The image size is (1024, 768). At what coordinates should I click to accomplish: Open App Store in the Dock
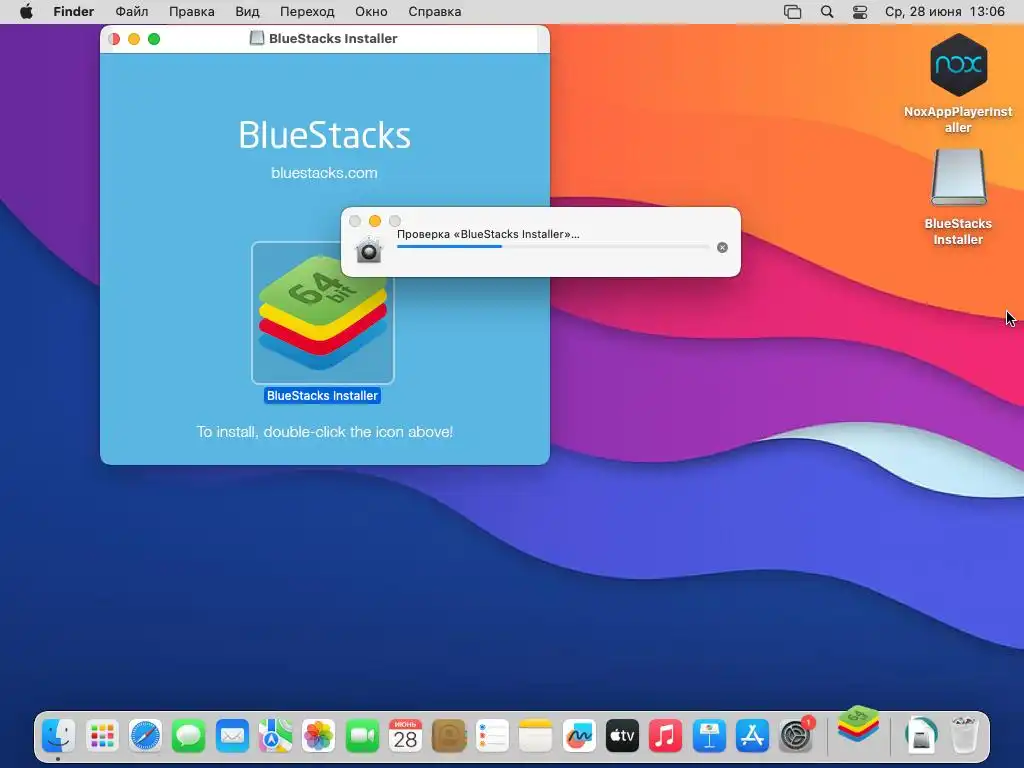(752, 737)
